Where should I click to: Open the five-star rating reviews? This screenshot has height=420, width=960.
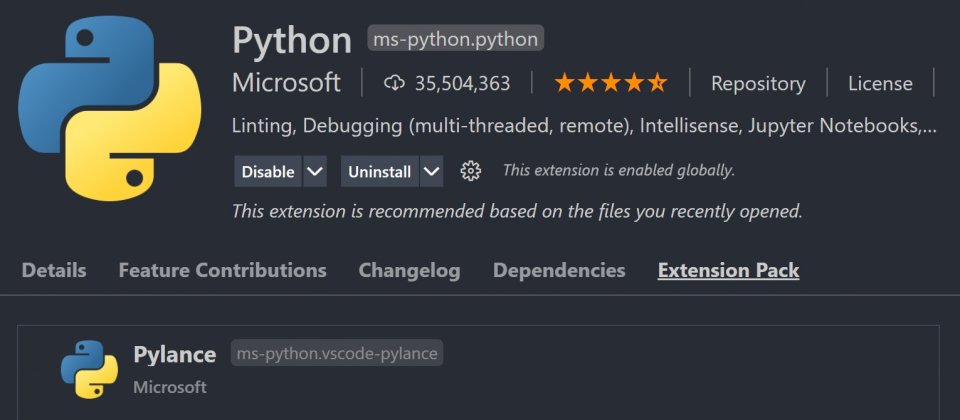(x=610, y=83)
